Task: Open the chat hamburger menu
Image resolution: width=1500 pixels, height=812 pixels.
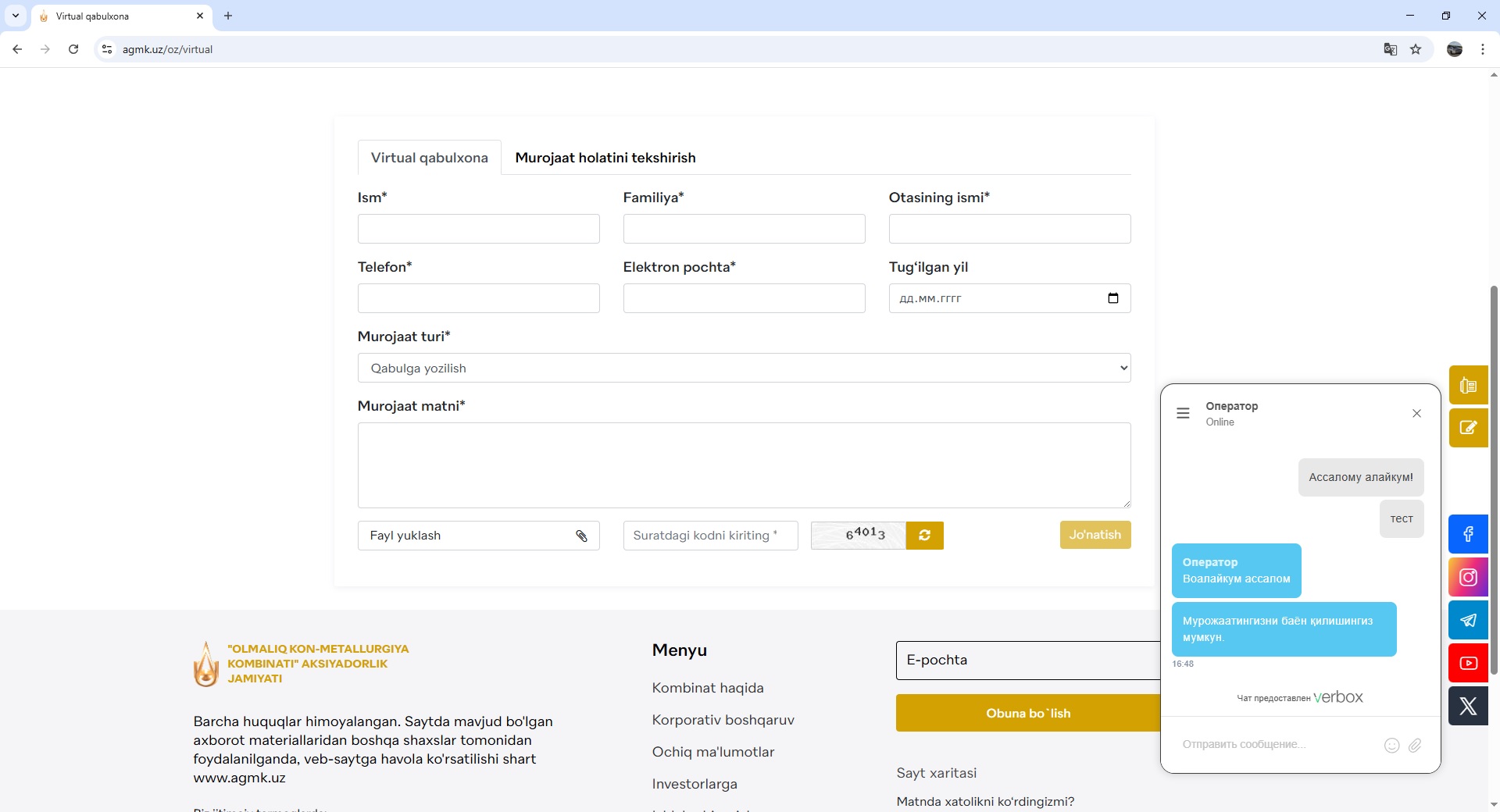Action: point(1183,413)
